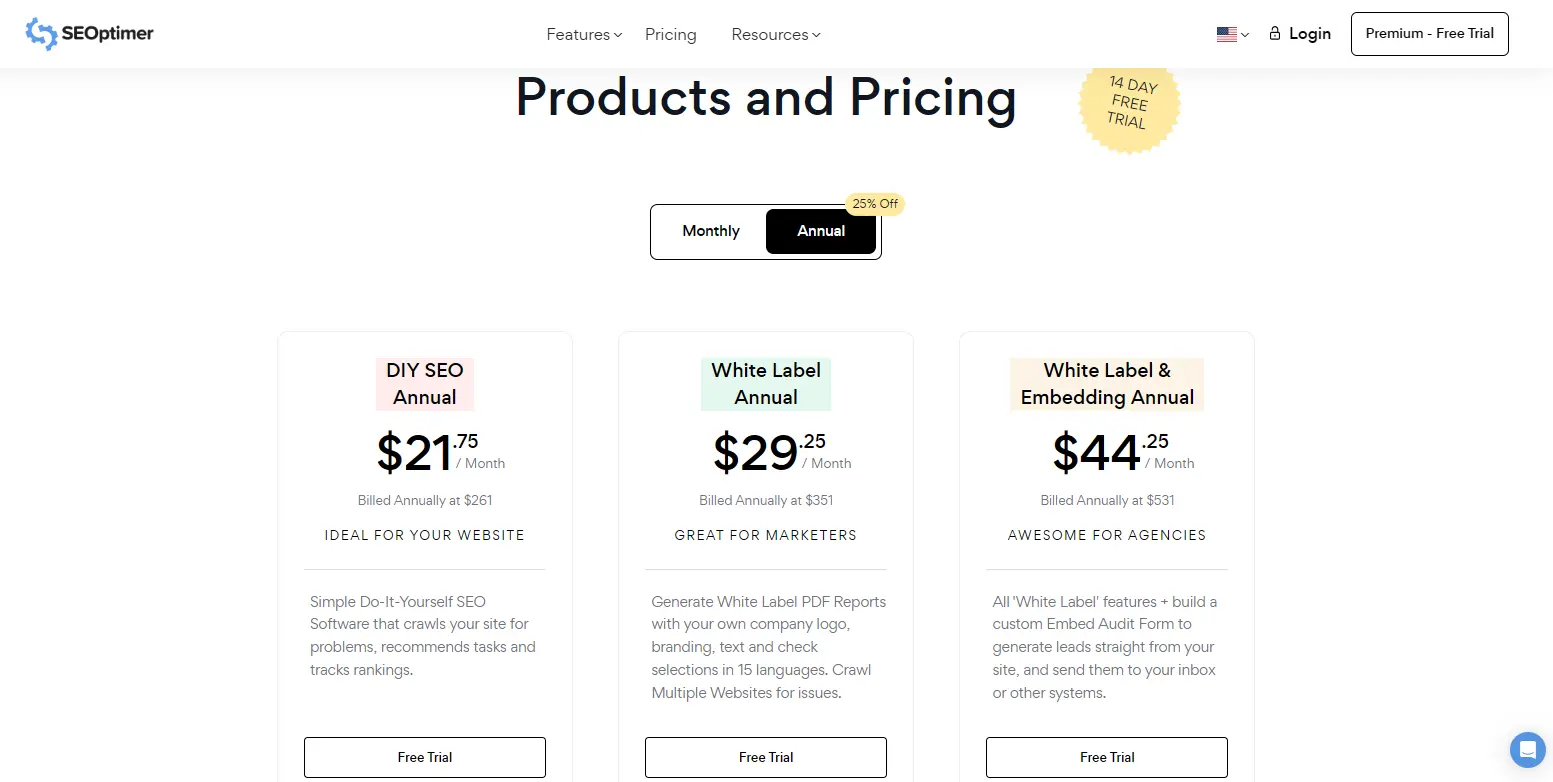
Task: Click the White Label Annual green heading
Action: [766, 384]
